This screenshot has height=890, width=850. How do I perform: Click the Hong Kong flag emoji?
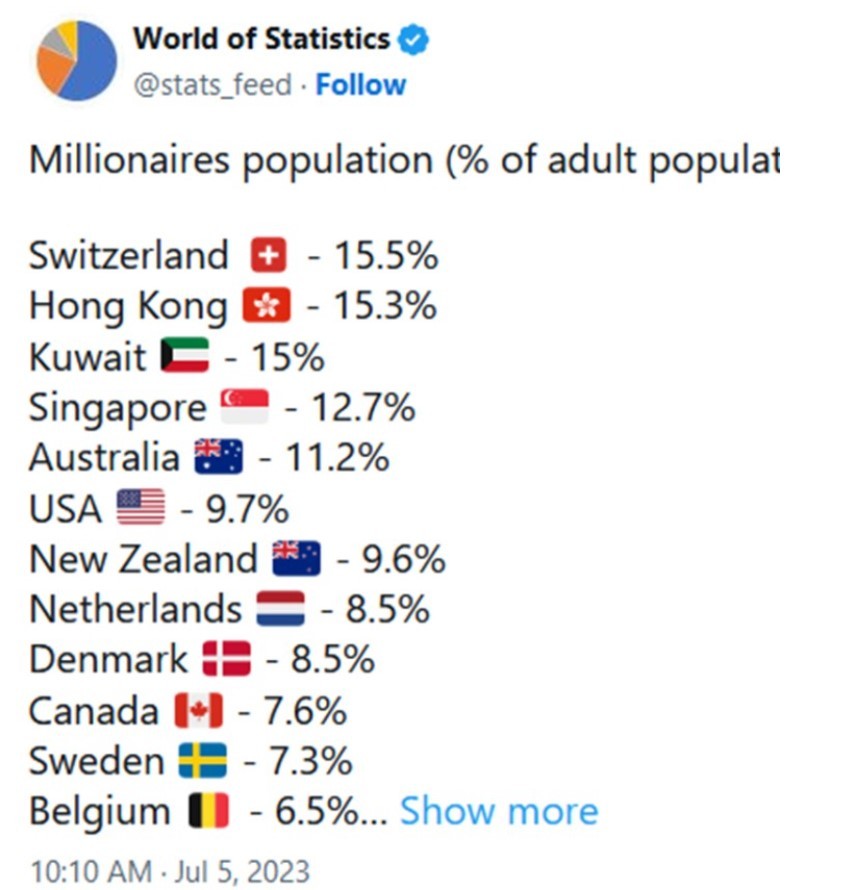click(266, 306)
